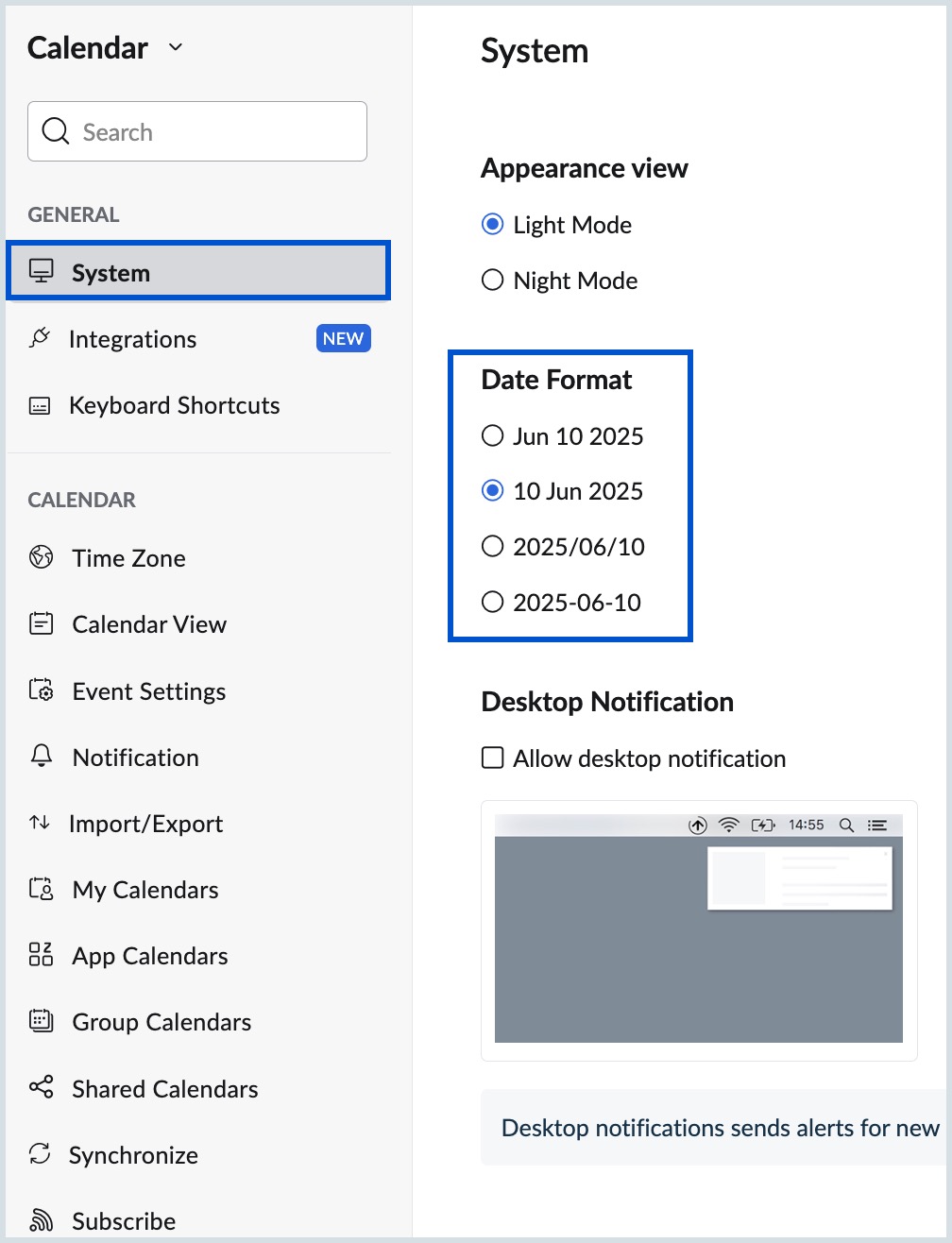Screen dimensions: 952x1243
Task: Choose the Jun 10 2025 date format
Action: coord(492,436)
